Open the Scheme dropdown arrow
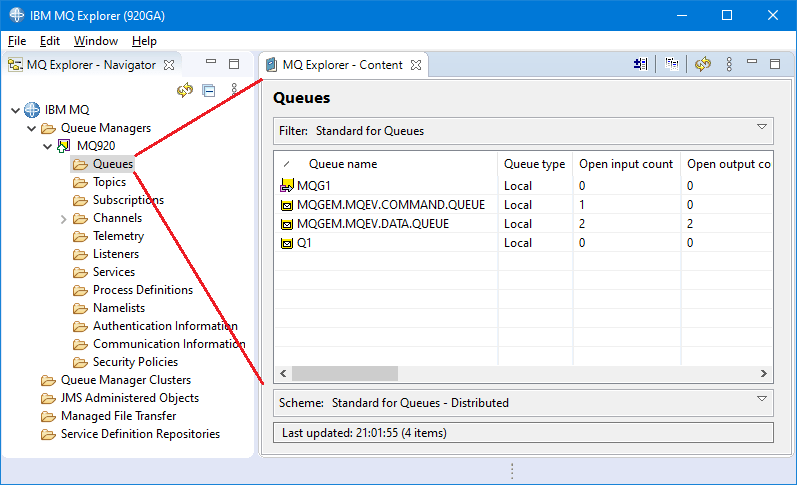The image size is (797, 485). (761, 399)
